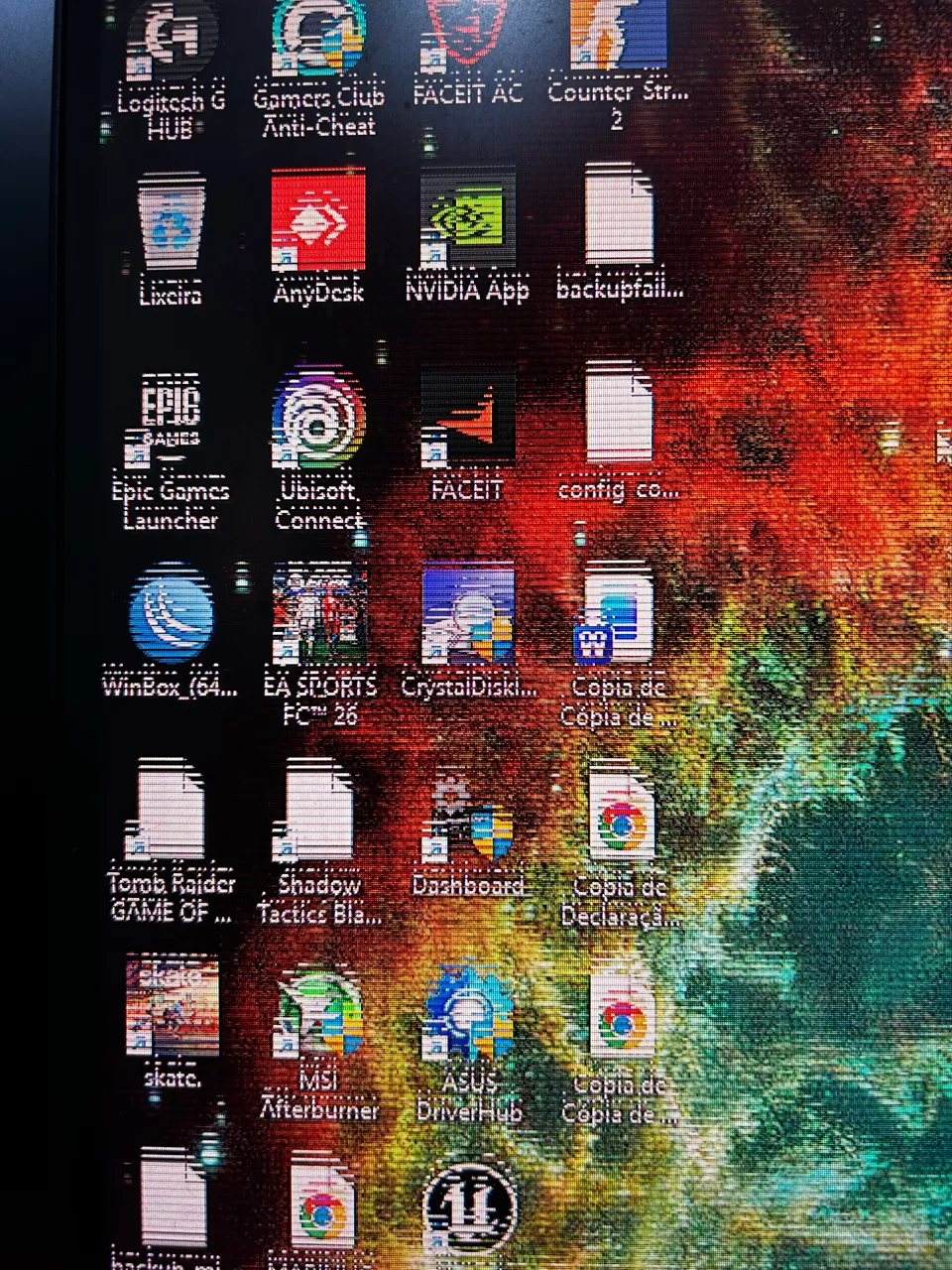Viewport: 952px width, 1270px height.
Task: Open the CrystalDiski... shortcut
Action: coord(468,613)
